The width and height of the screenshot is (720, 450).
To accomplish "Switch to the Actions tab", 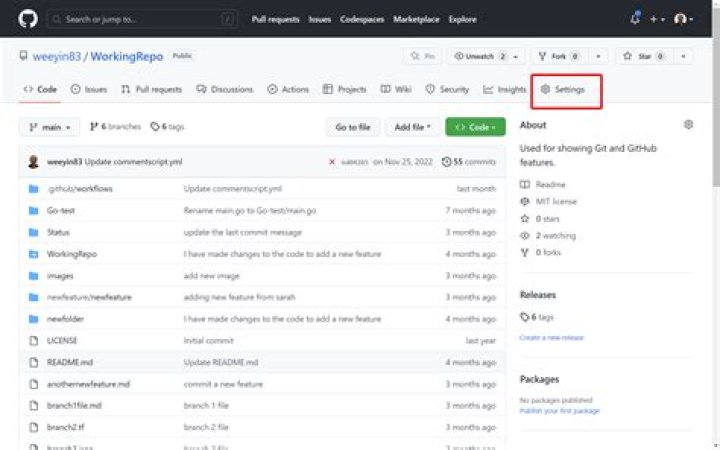I will (288, 89).
